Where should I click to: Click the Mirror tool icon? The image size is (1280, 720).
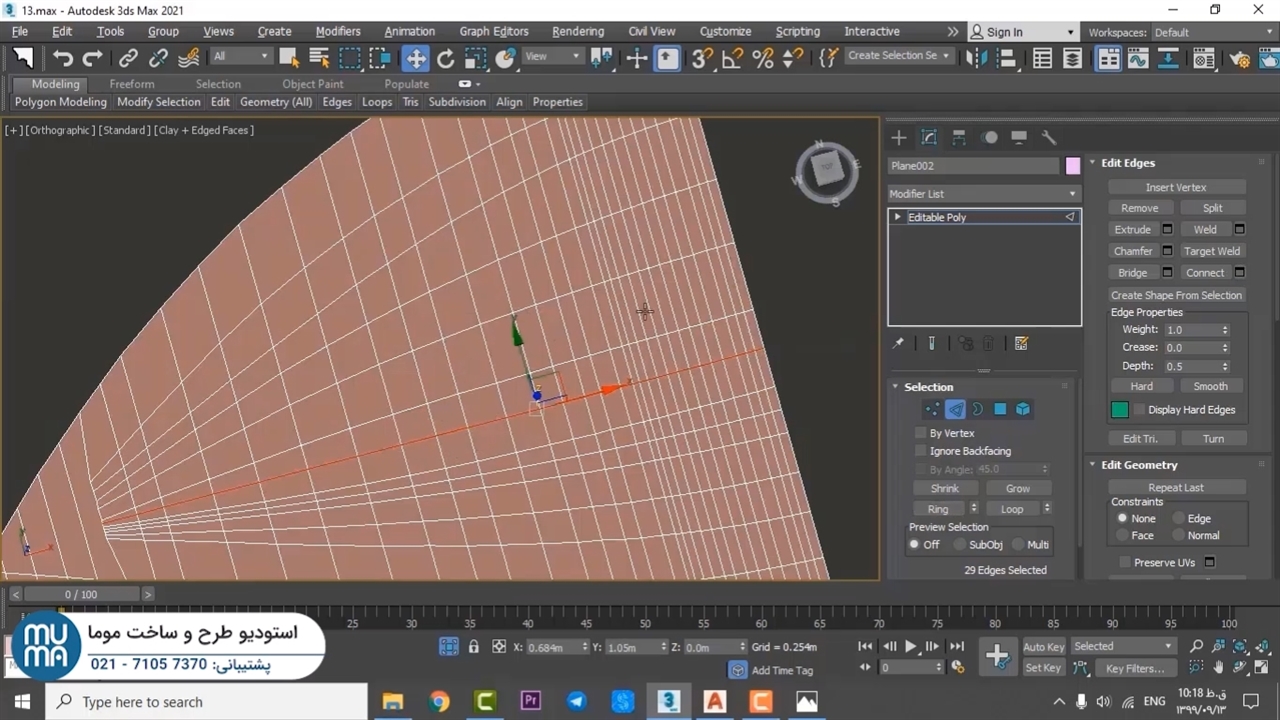[x=976, y=59]
